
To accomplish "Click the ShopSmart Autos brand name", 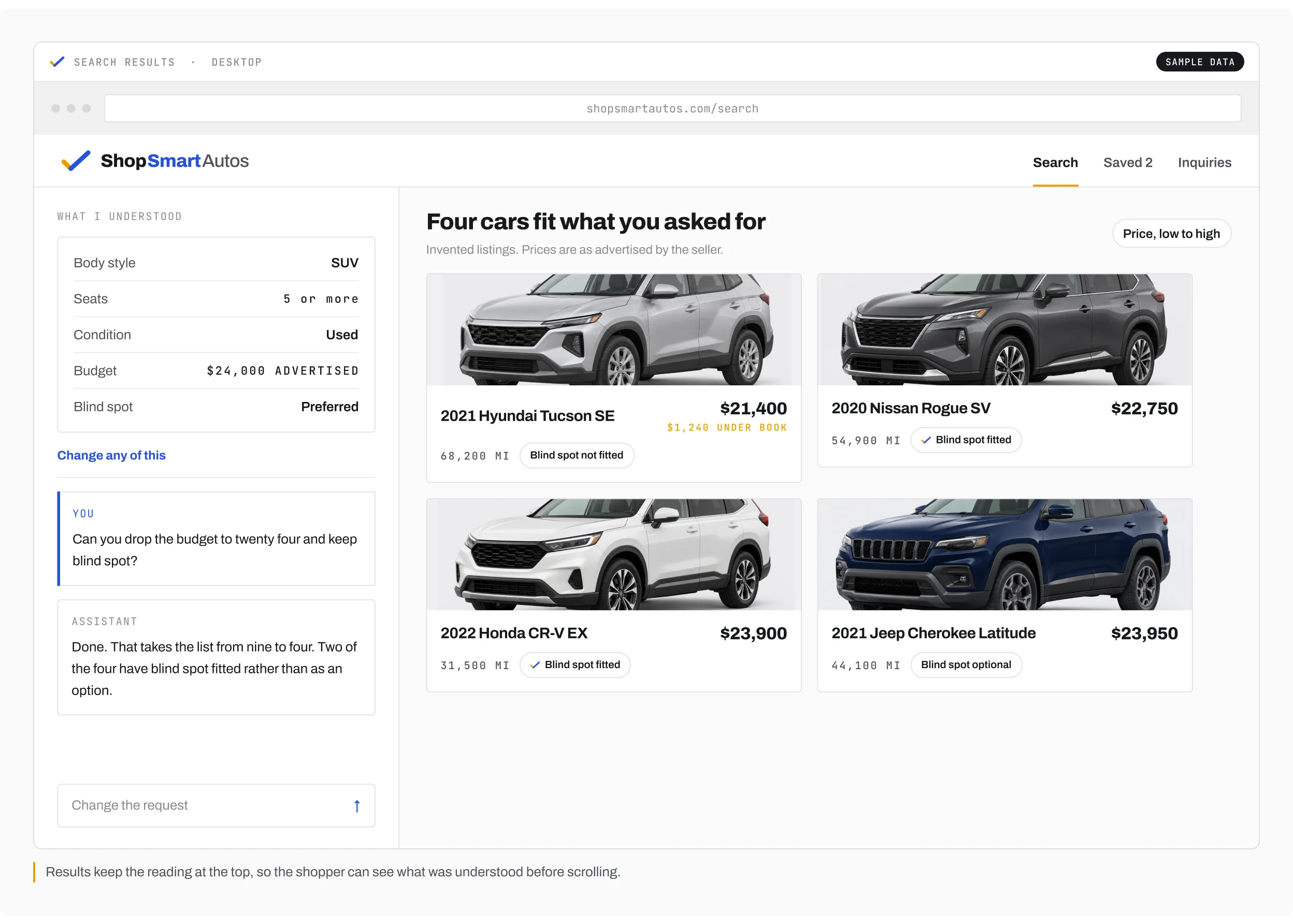I will pyautogui.click(x=175, y=161).
